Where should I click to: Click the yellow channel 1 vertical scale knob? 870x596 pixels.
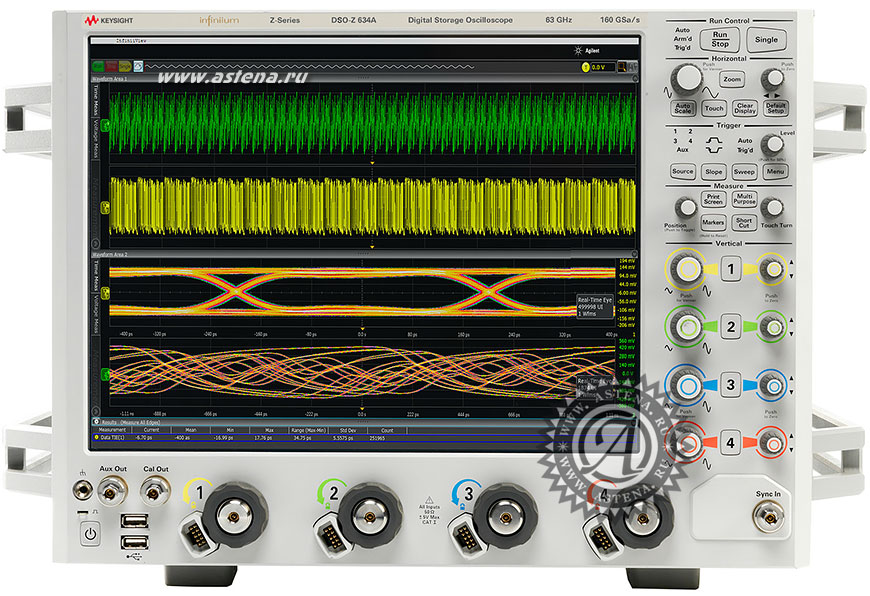pos(686,269)
